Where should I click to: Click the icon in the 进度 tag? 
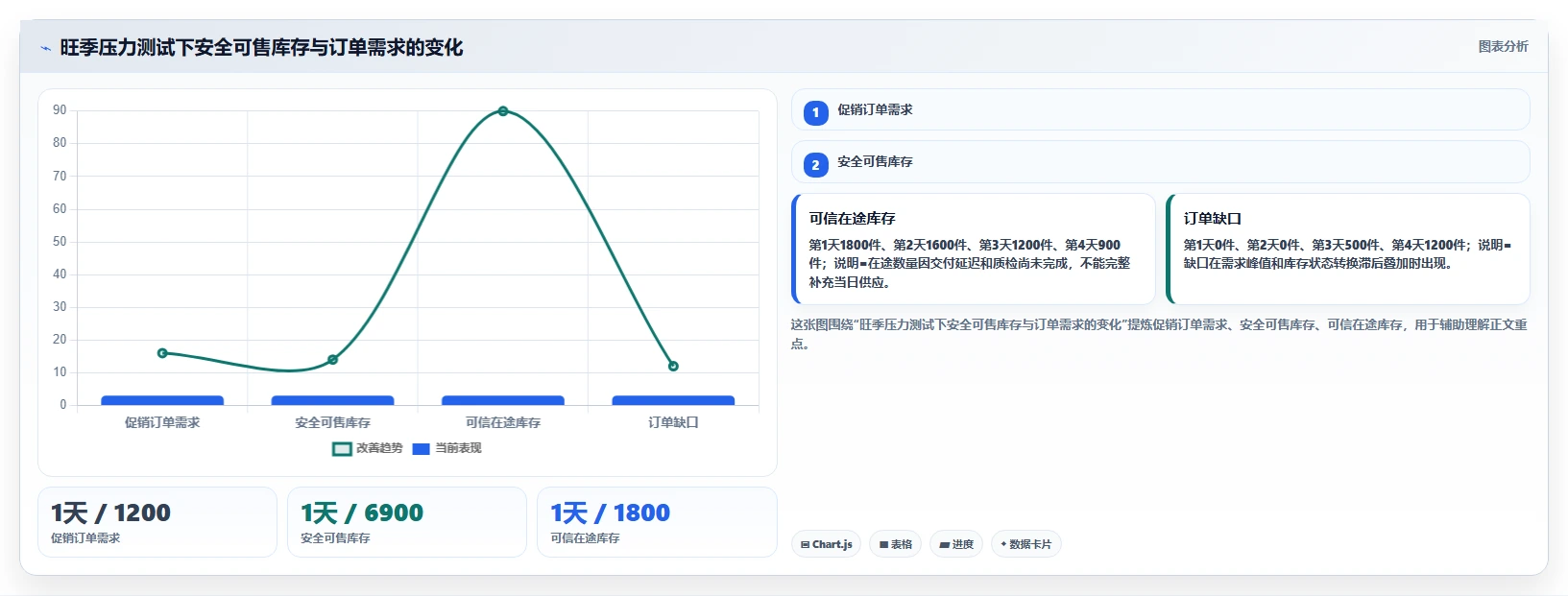click(x=944, y=545)
